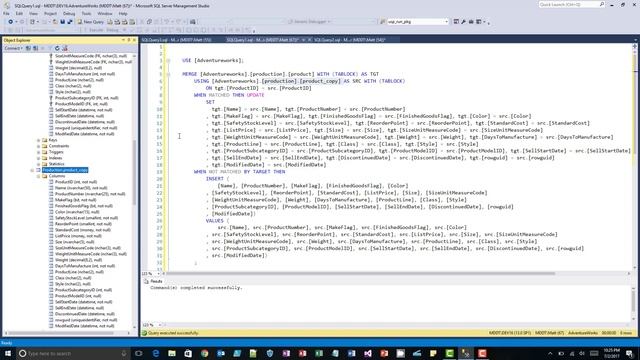Close the Object Explorer panel
This screenshot has height=360, width=640.
click(134, 40)
